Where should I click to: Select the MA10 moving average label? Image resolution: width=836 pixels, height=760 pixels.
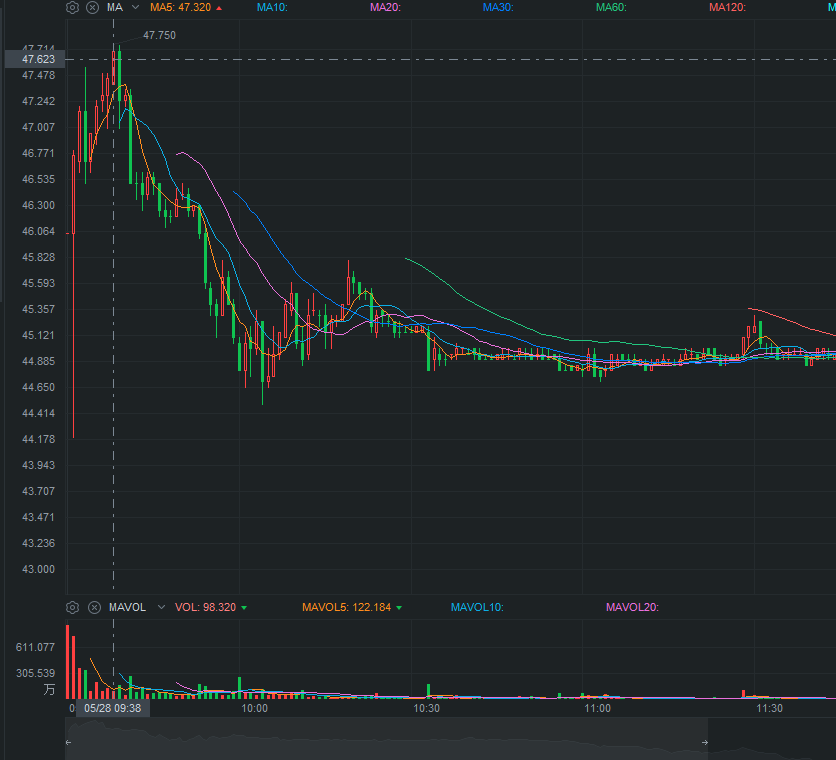pyautogui.click(x=272, y=7)
